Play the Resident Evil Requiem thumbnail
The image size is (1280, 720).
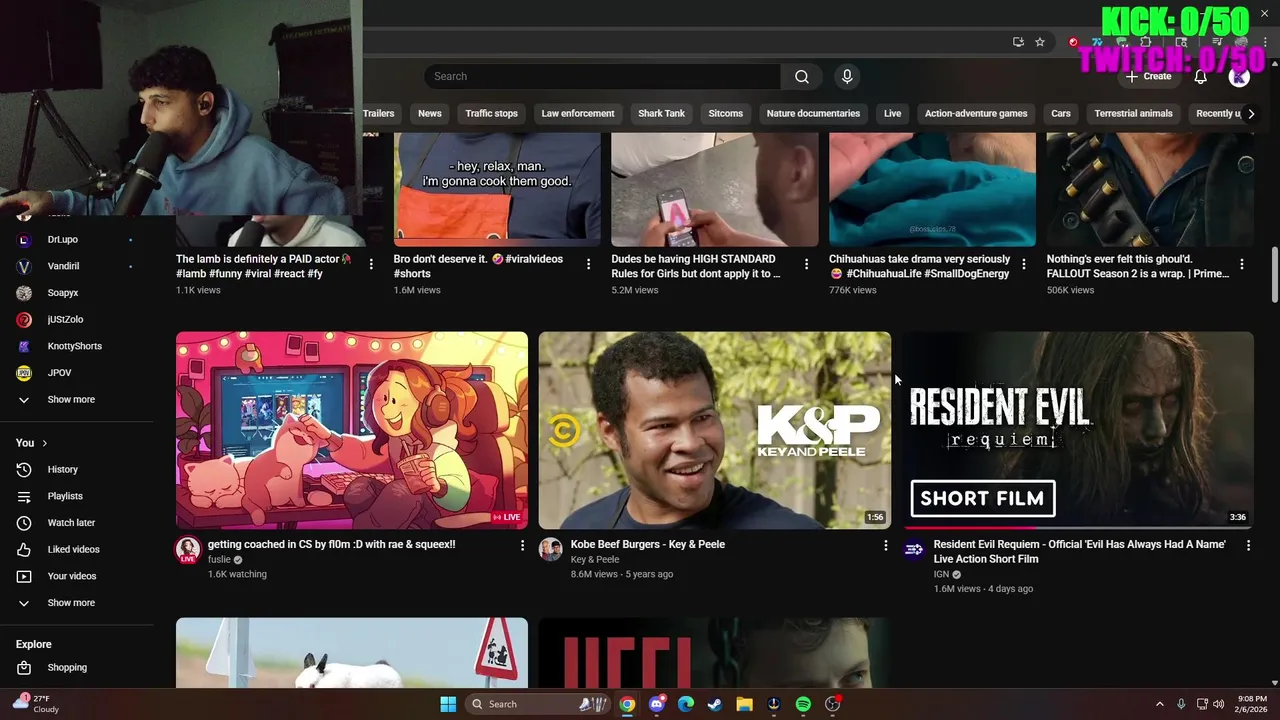[1078, 430]
